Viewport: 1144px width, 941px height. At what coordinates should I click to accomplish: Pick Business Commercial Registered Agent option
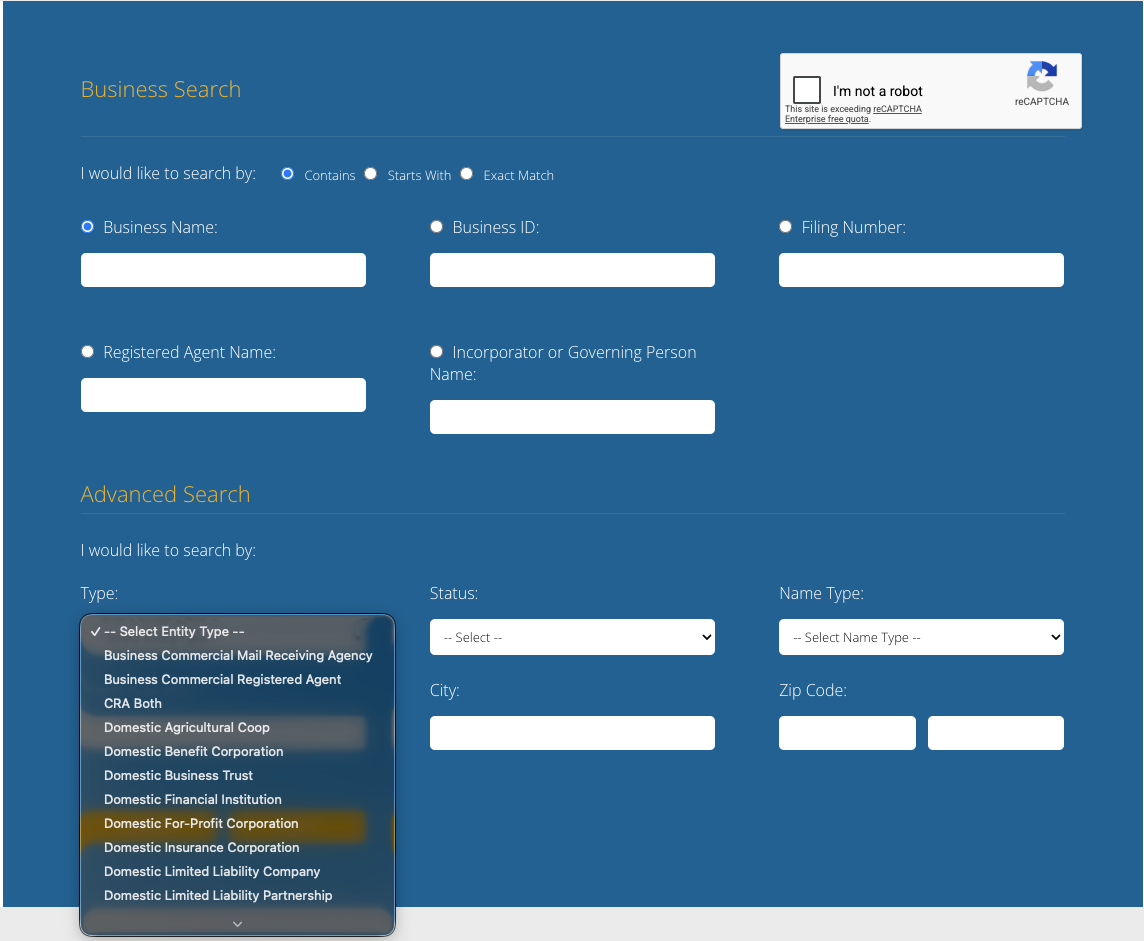pos(237,680)
